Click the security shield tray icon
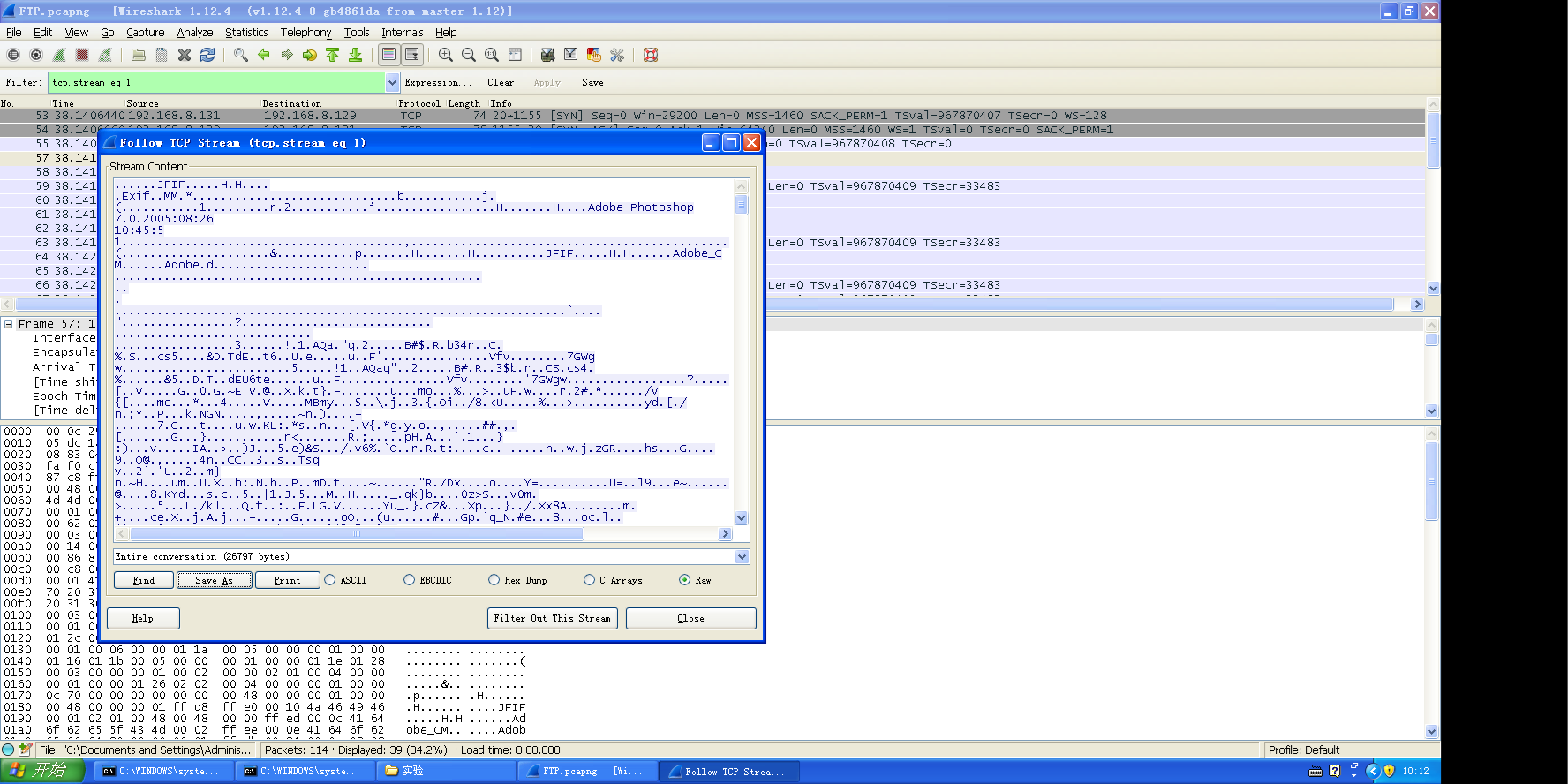 [1389, 771]
